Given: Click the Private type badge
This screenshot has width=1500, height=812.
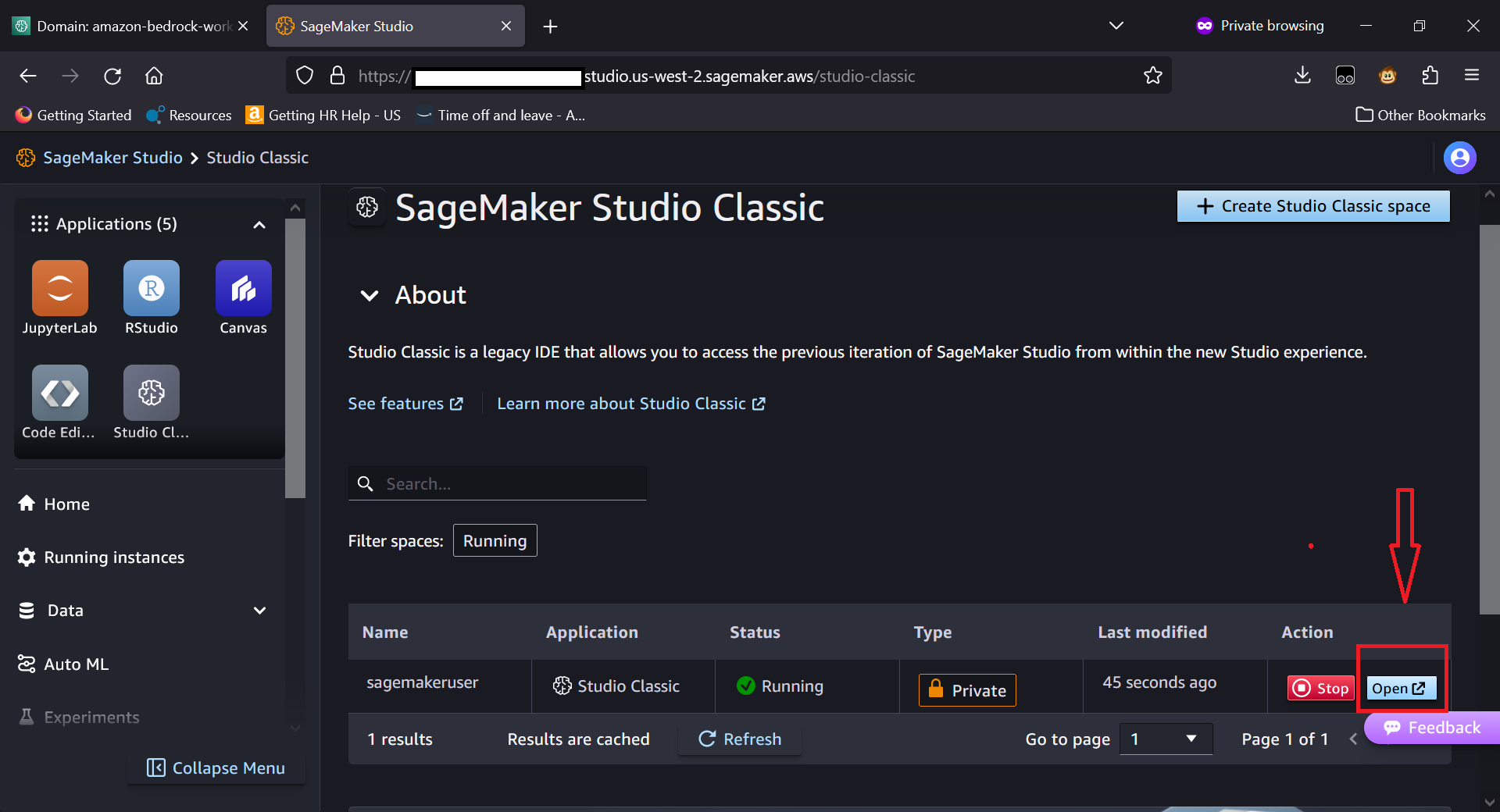Looking at the screenshot, I should coord(967,690).
